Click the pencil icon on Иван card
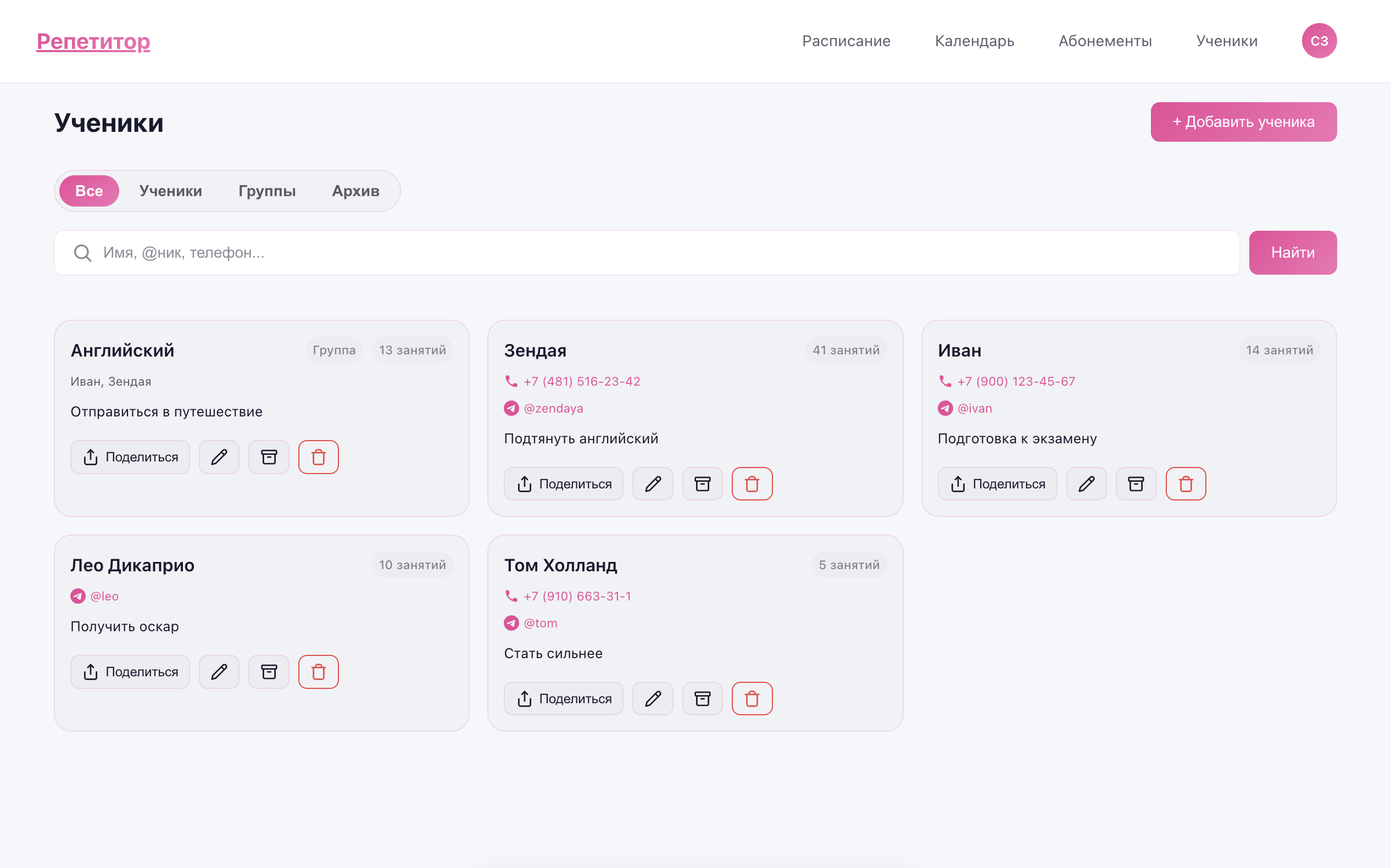Screen dimensions: 1391x868 coord(1086,484)
